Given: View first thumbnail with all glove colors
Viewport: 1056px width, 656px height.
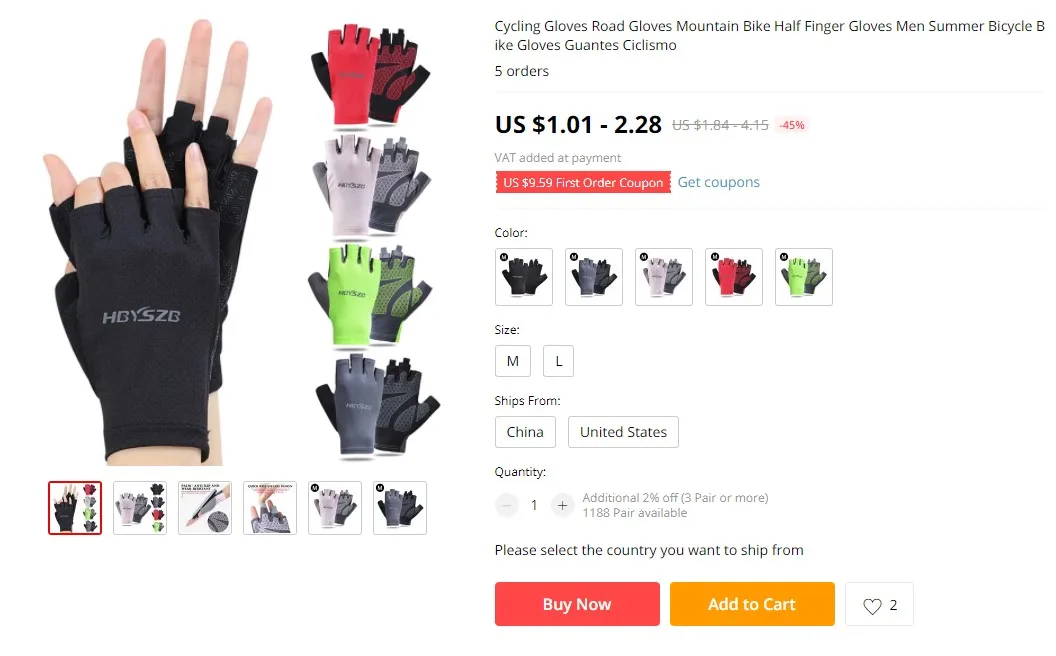Looking at the screenshot, I should [x=75, y=508].
